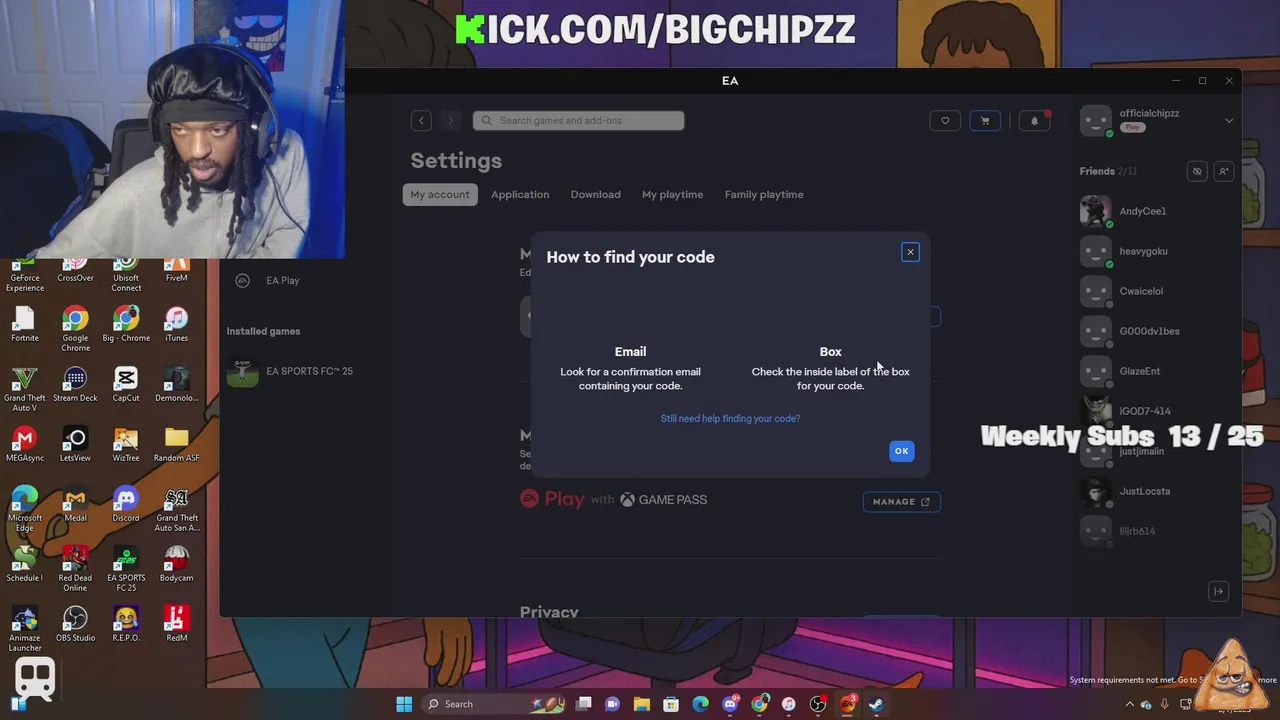This screenshot has width=1280, height=720.
Task: Select friend GlazeEnt
Action: click(1139, 371)
